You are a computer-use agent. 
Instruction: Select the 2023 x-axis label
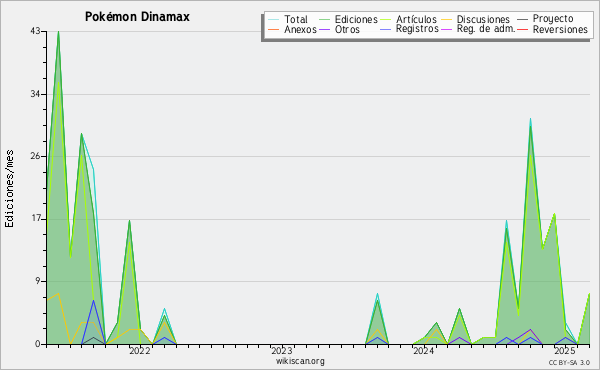282,351
